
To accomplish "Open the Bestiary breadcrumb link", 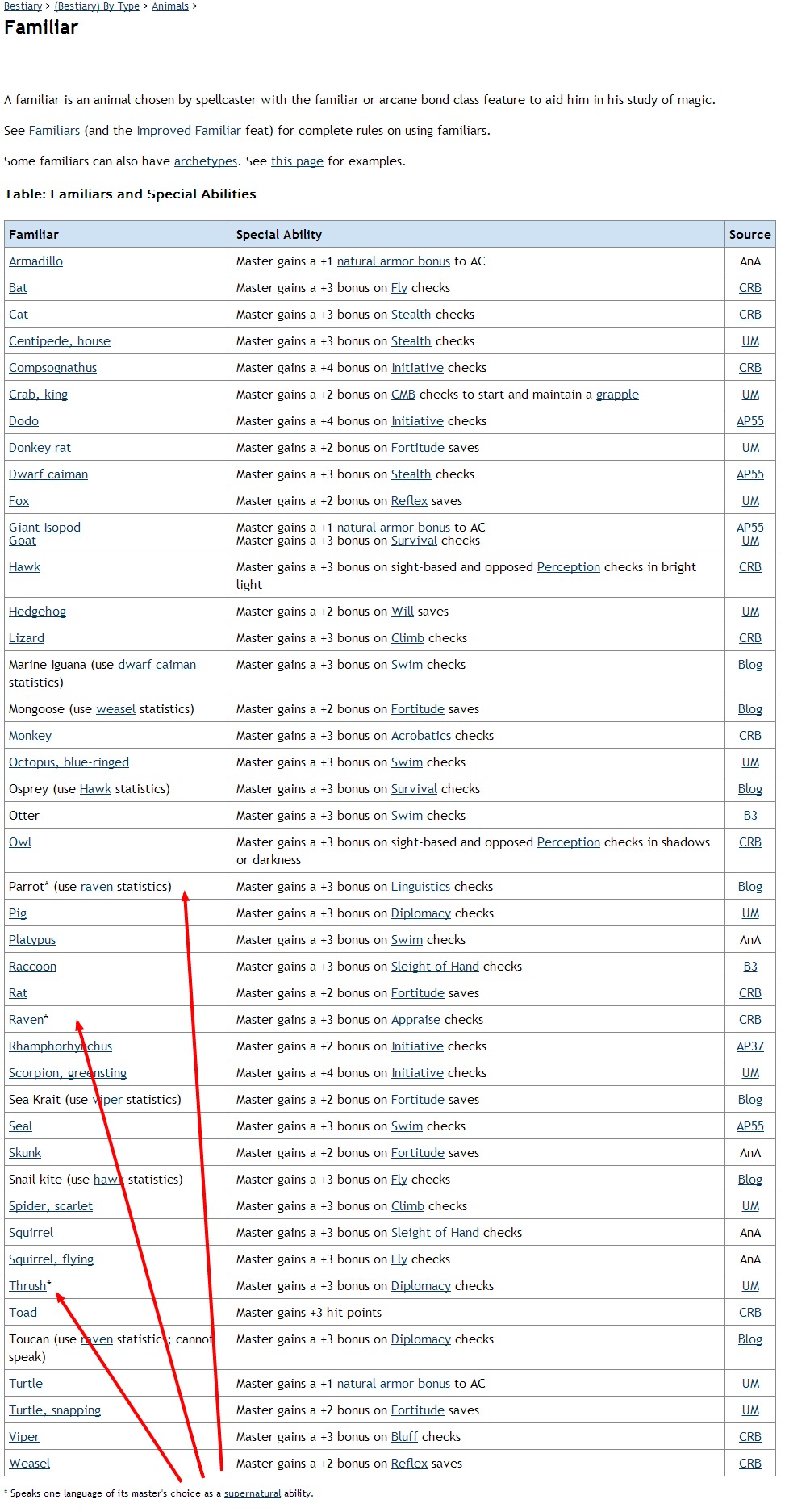I will (x=23, y=6).
